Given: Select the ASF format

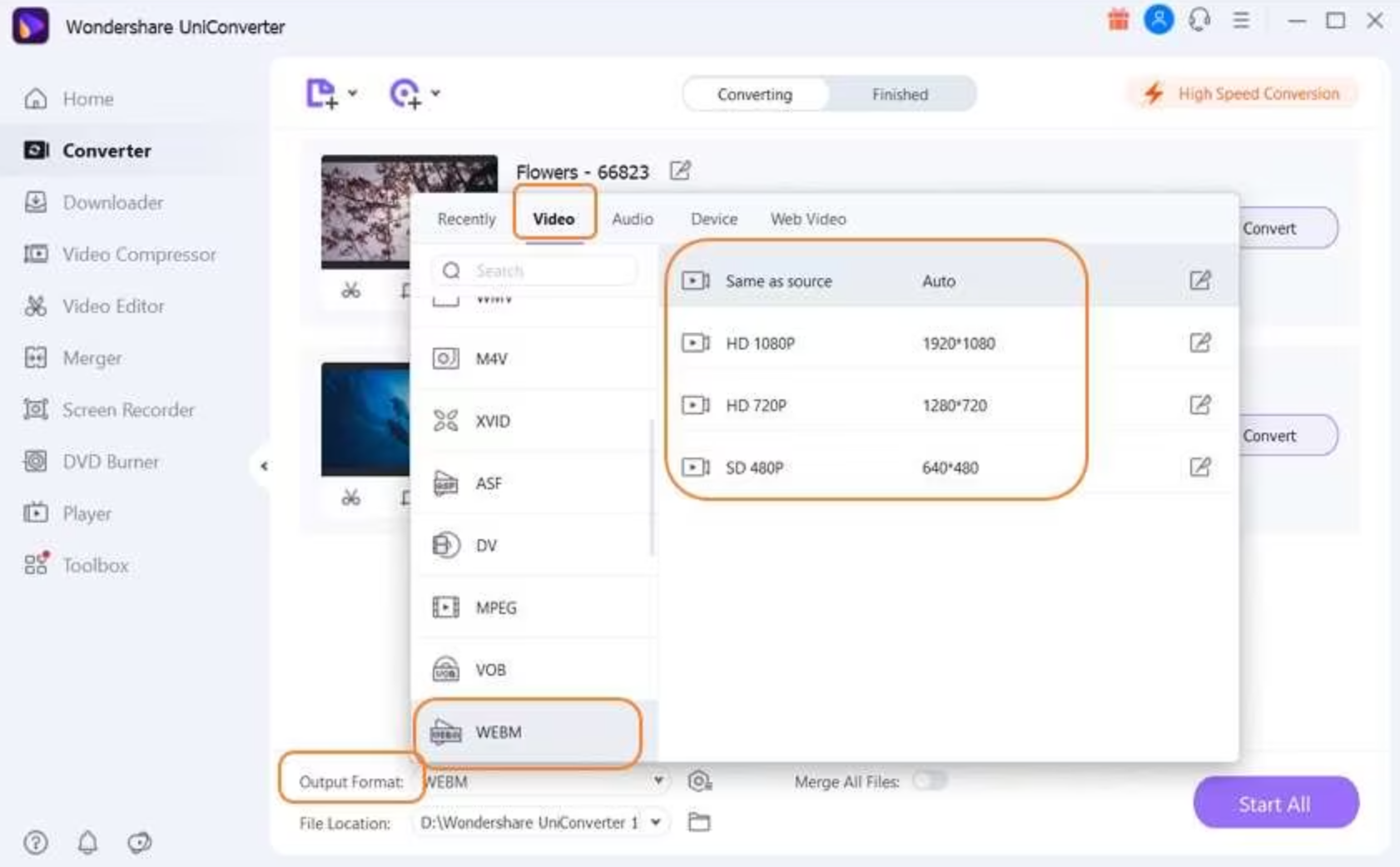Looking at the screenshot, I should point(534,483).
